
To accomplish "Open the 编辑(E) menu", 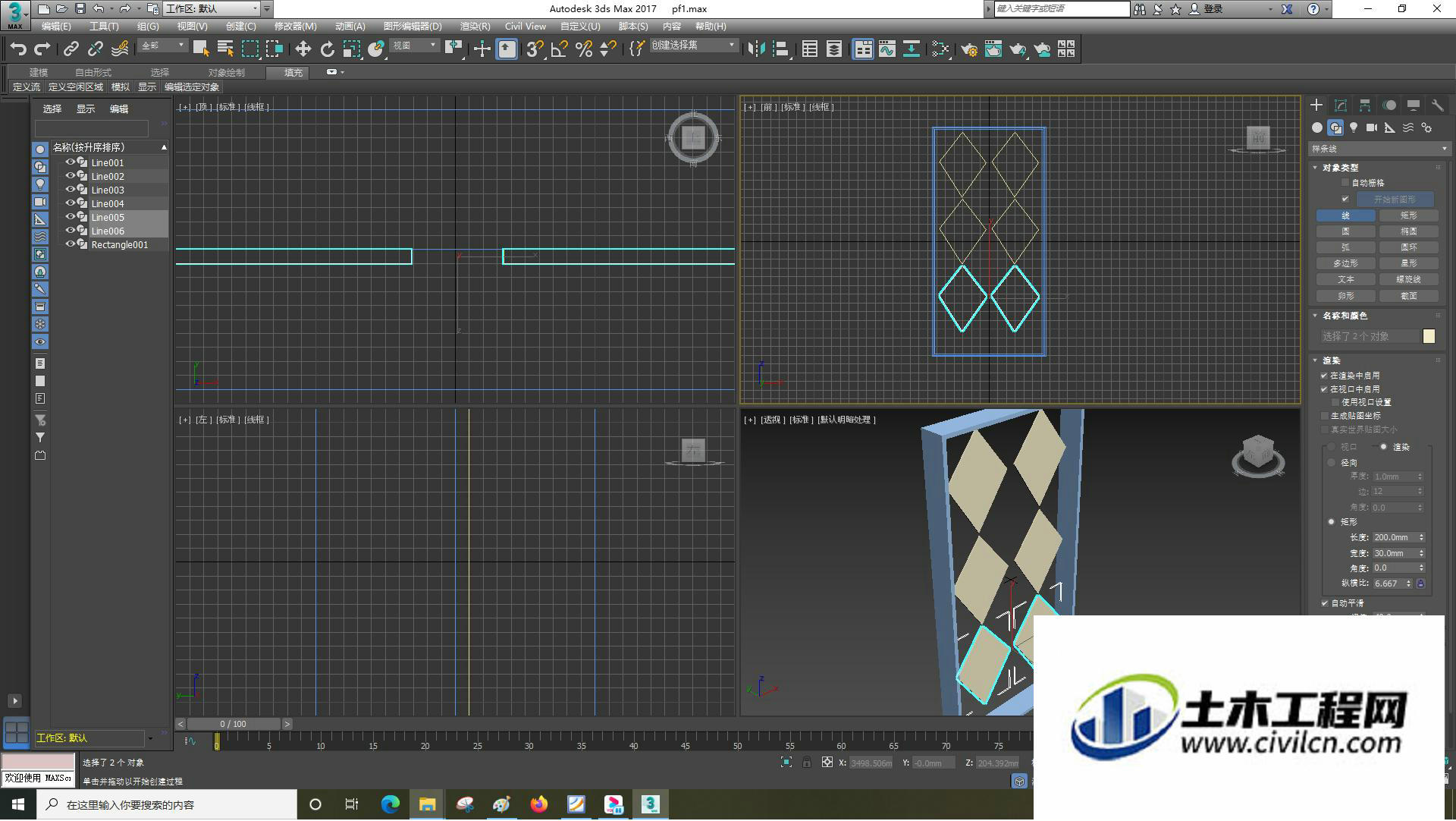I will pos(56,27).
